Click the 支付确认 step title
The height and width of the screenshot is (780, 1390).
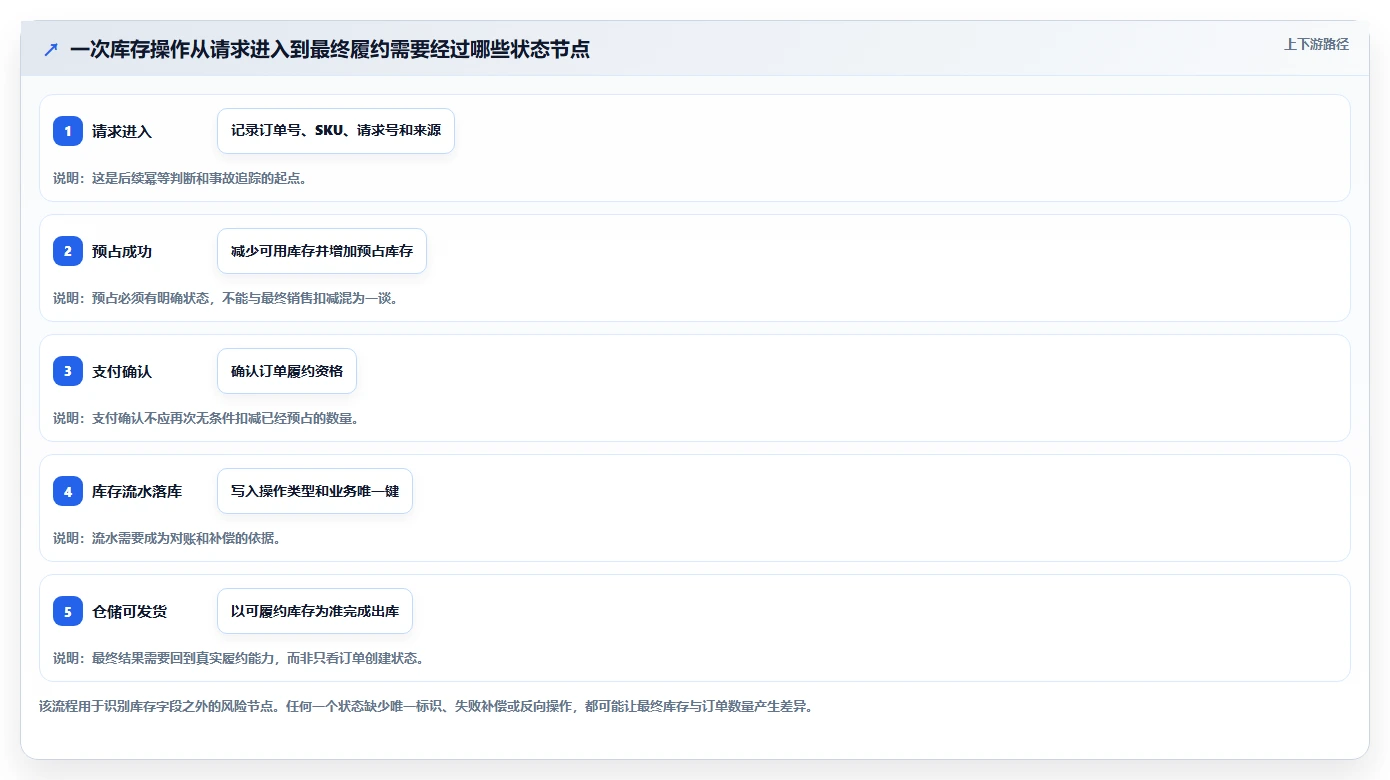point(122,371)
